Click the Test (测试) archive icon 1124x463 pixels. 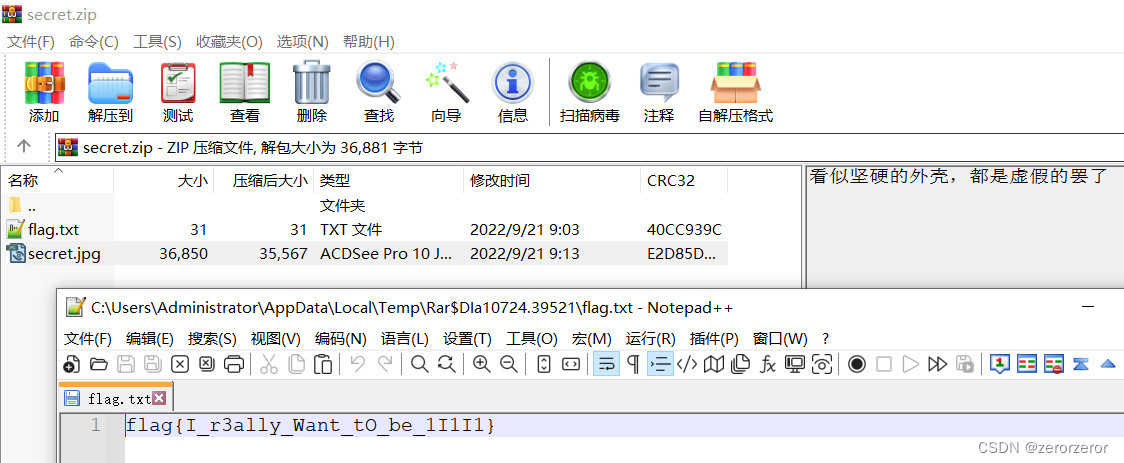(x=178, y=83)
